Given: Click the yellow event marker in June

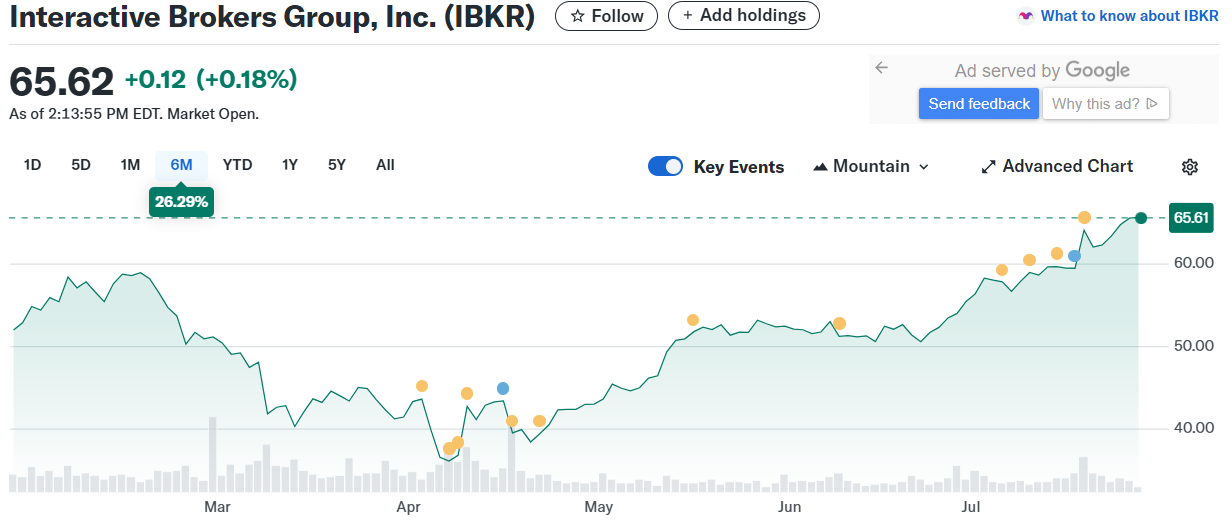Looking at the screenshot, I should coord(840,323).
